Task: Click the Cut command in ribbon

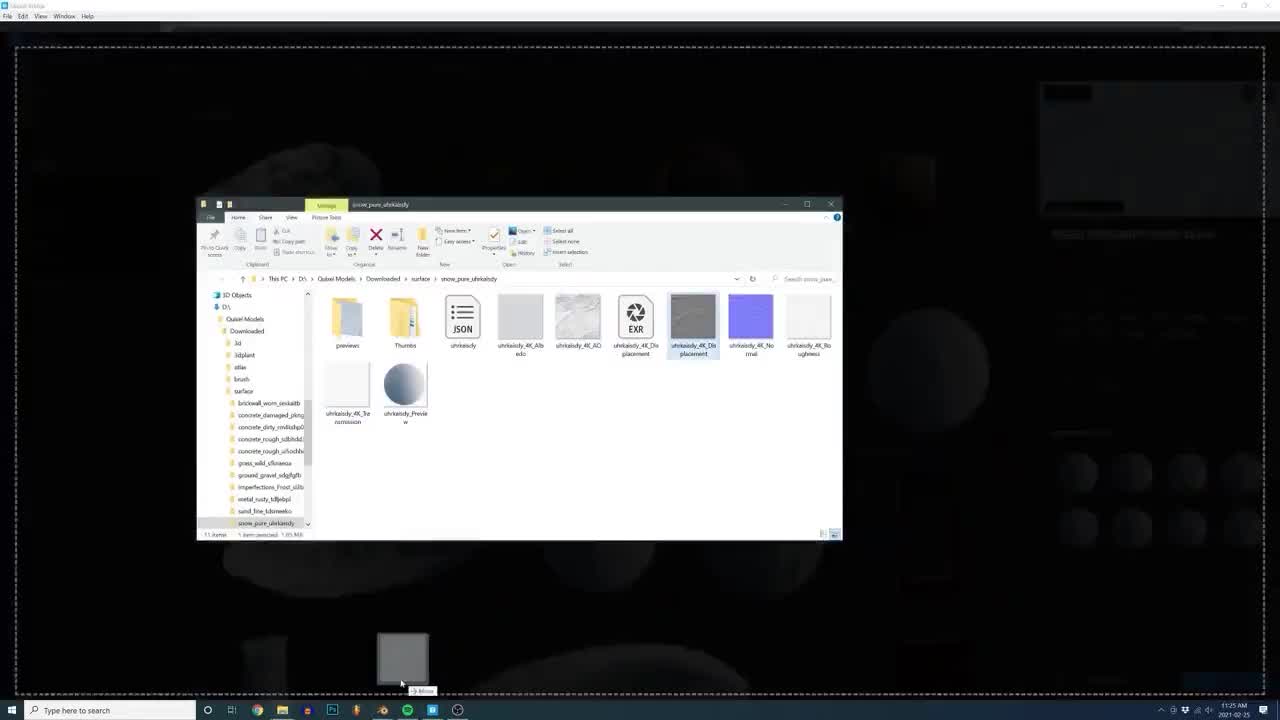Action: pyautogui.click(x=284, y=231)
